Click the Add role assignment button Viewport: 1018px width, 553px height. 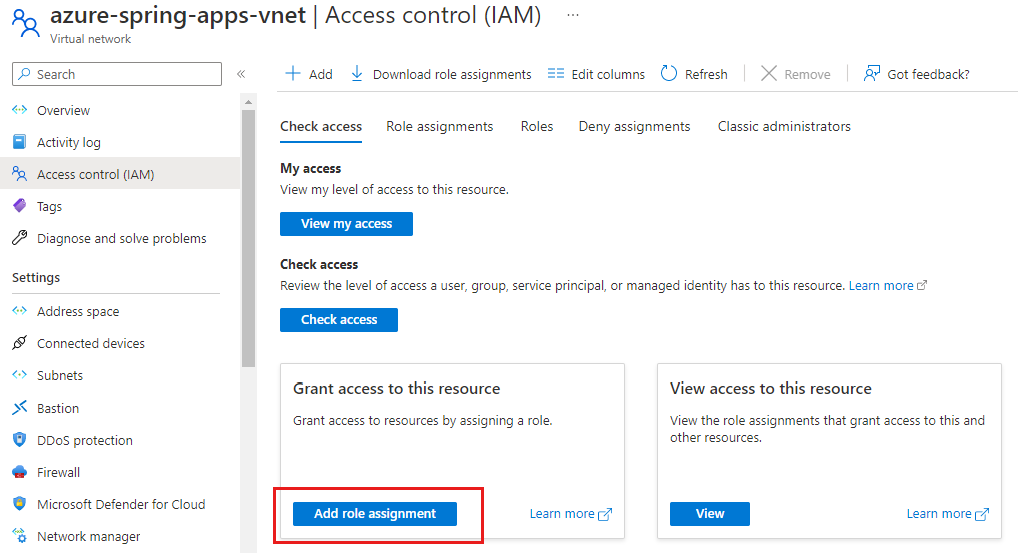[375, 513]
